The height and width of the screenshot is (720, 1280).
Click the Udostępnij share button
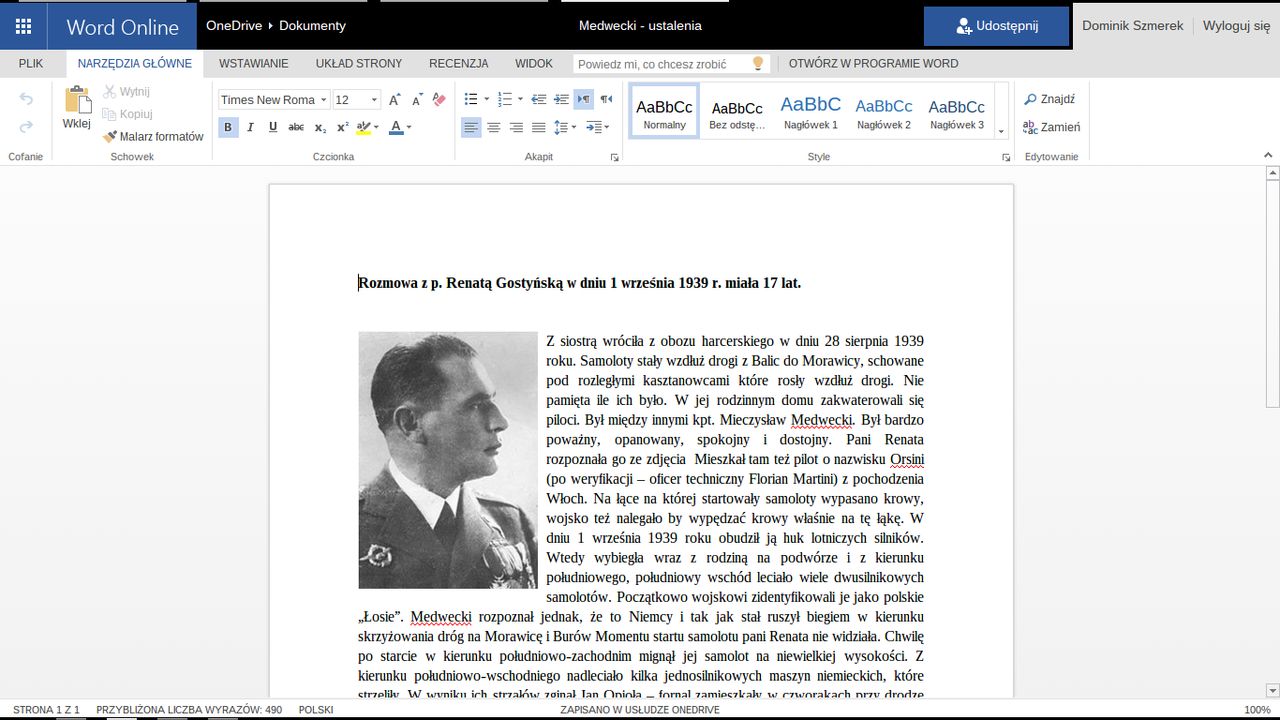[x=997, y=26]
